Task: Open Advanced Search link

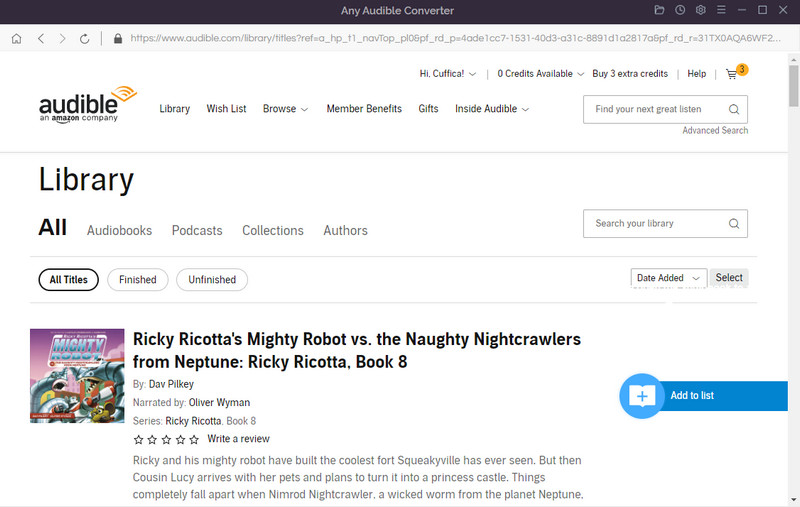Action: tap(715, 131)
